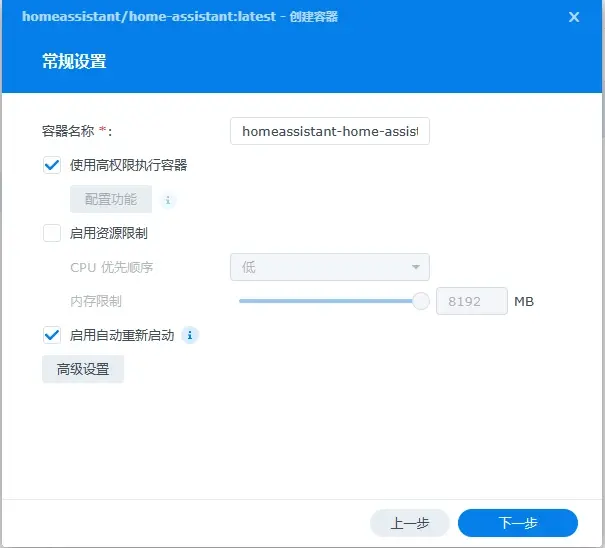Screen dimensions: 605x548
Task: Click the 内存限制 label
Action: (x=96, y=301)
